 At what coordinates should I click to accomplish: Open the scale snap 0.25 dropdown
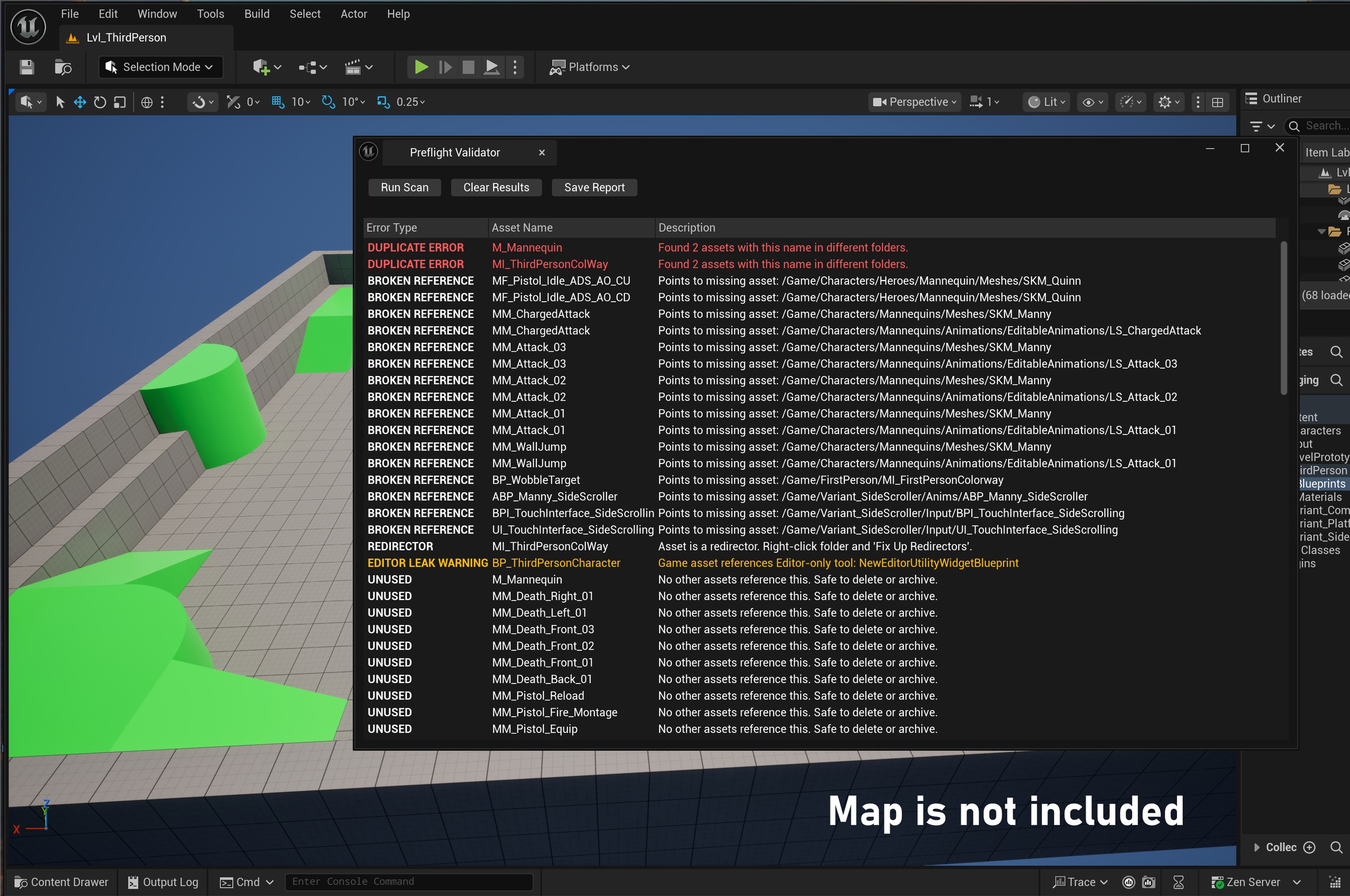411,102
